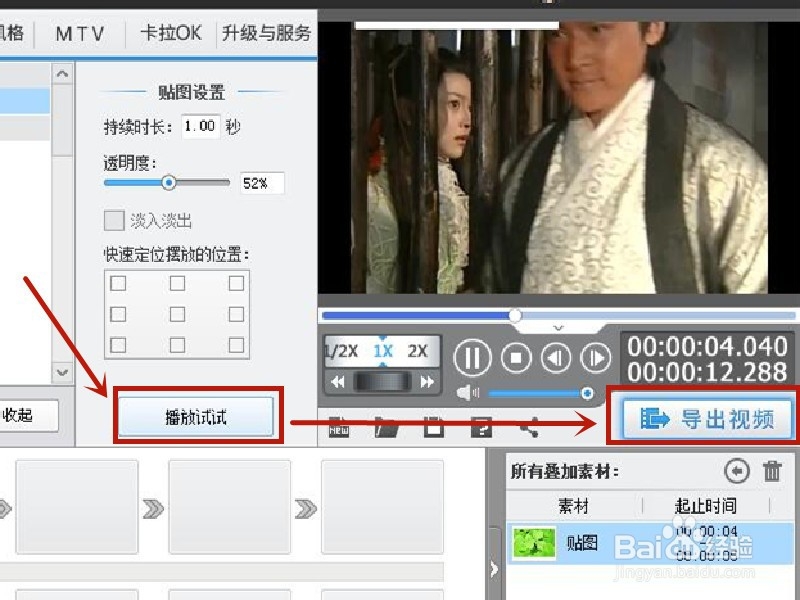This screenshot has height=600, width=800.
Task: Click 播放试试 preview button
Action: 196,417
